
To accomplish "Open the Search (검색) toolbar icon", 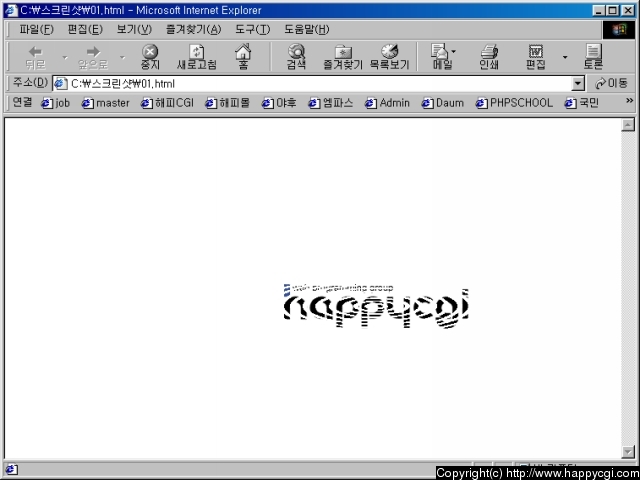I will click(296, 57).
